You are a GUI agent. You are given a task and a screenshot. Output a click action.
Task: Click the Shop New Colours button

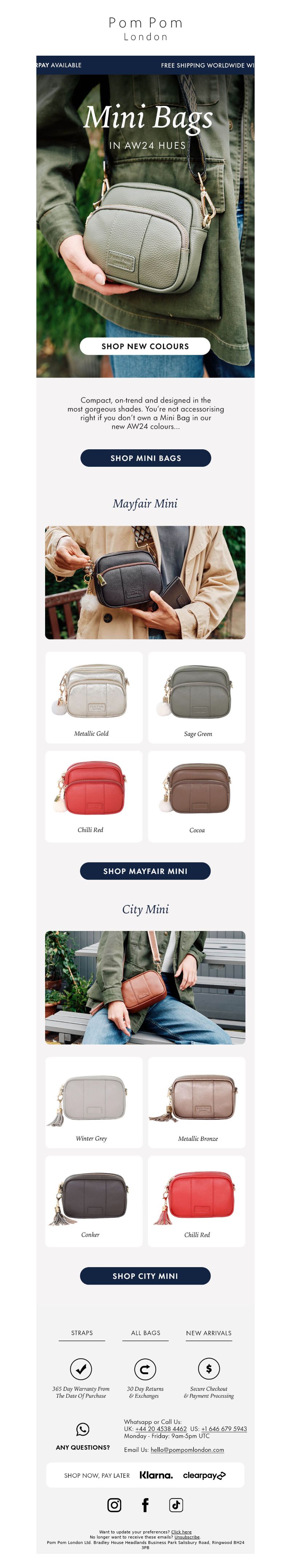pyautogui.click(x=145, y=346)
